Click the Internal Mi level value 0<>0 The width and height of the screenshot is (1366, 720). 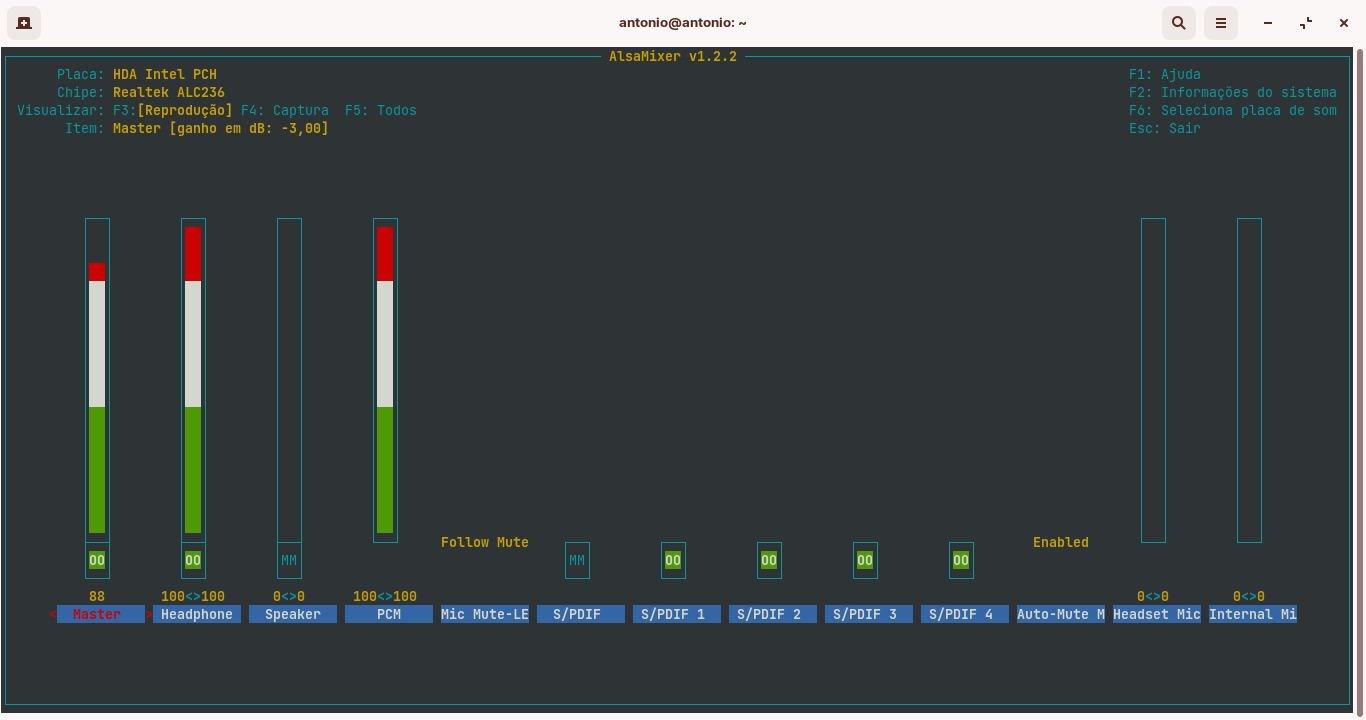[1249, 596]
